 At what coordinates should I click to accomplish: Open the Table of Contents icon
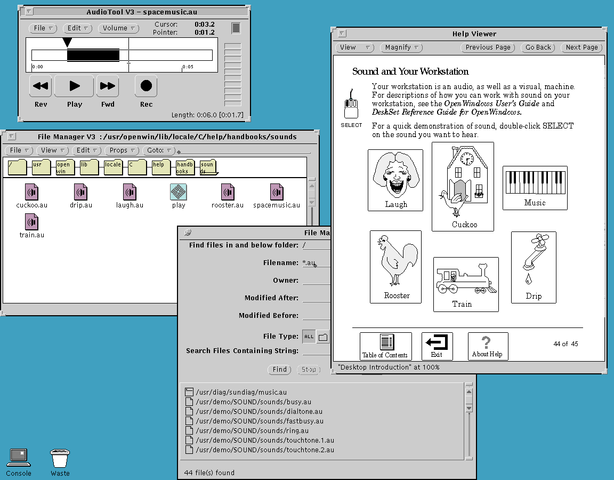tap(386, 346)
